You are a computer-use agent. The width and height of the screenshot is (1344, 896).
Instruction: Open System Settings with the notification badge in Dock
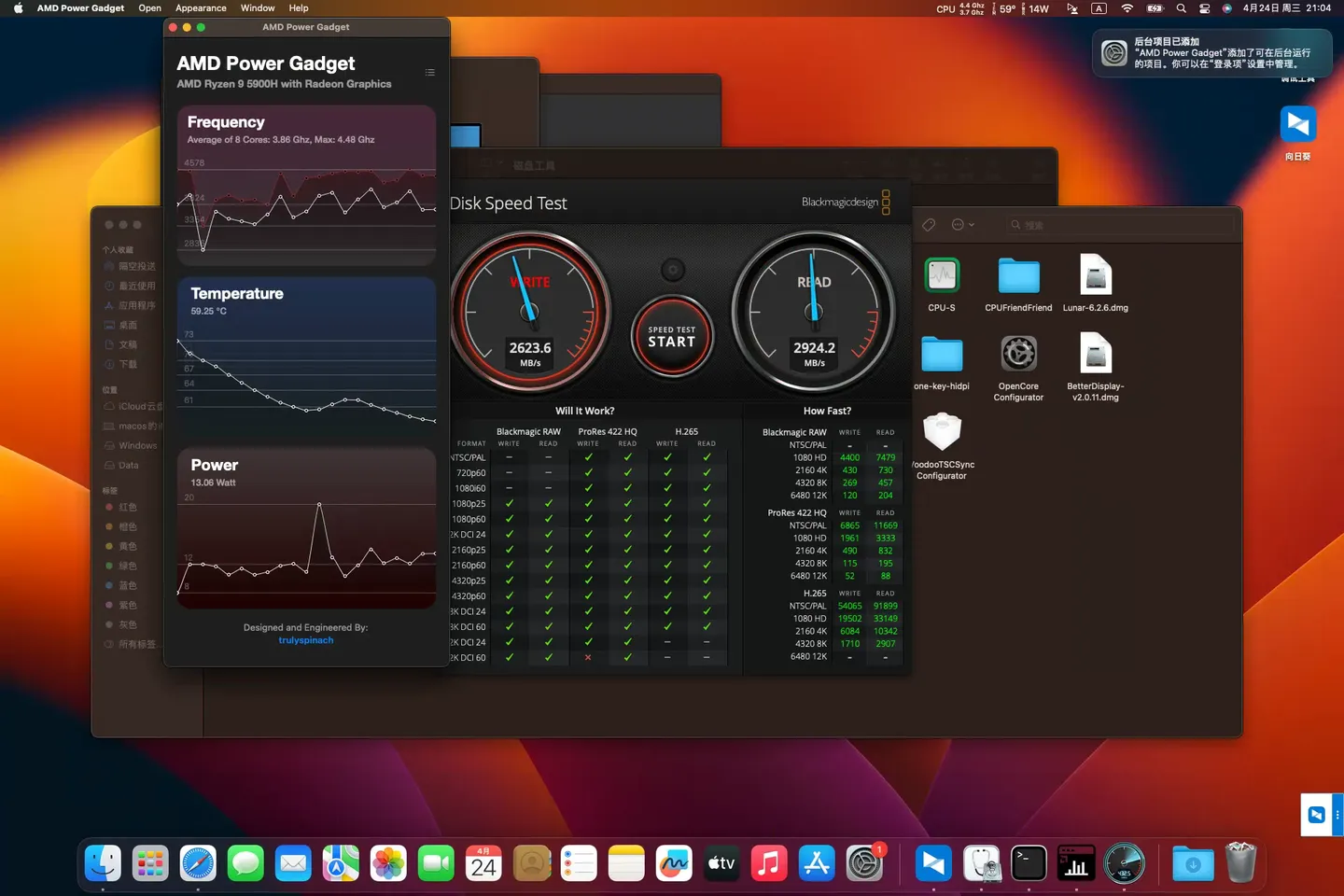[865, 863]
